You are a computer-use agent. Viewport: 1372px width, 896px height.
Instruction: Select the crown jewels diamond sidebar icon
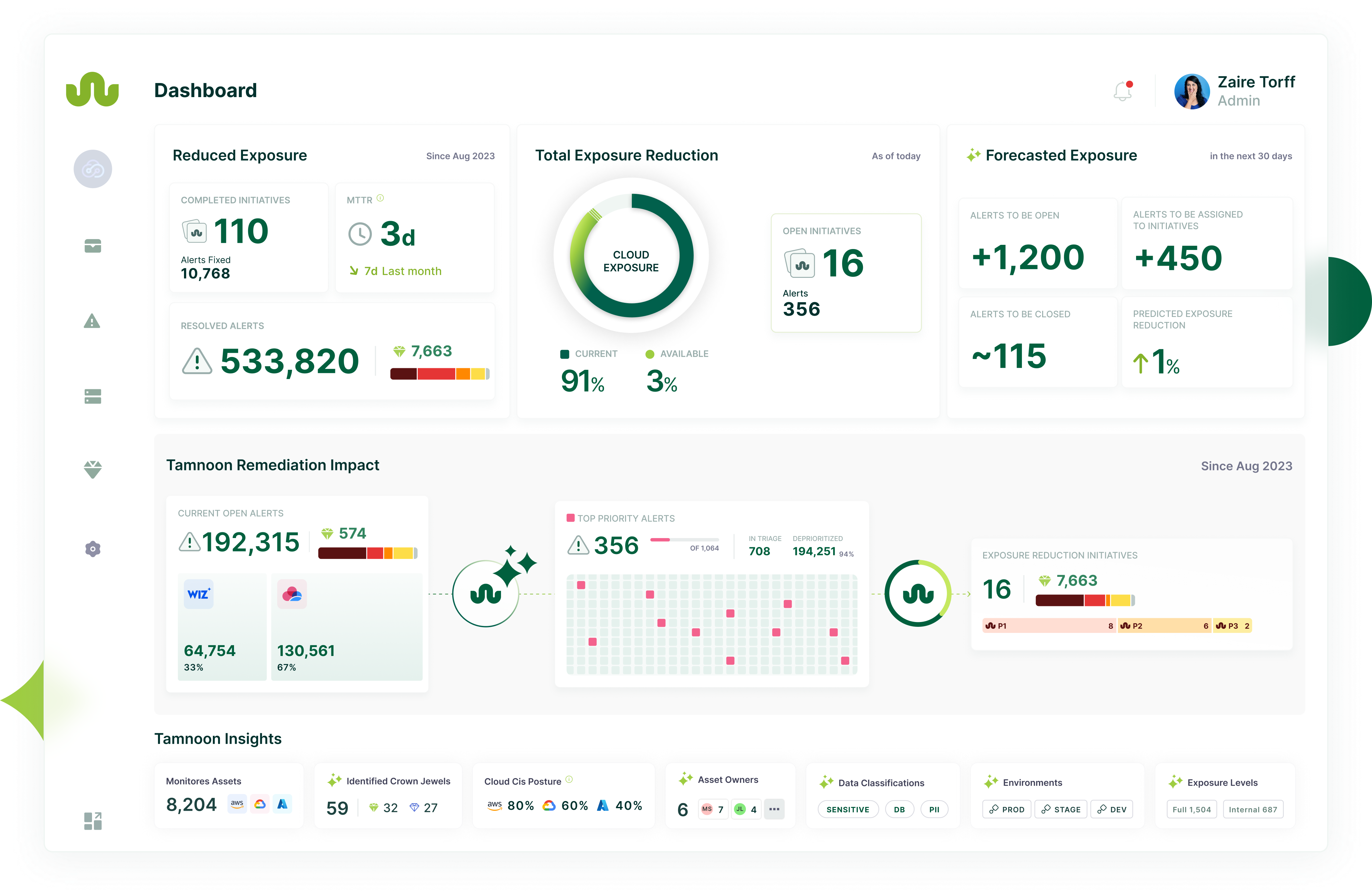[x=92, y=469]
